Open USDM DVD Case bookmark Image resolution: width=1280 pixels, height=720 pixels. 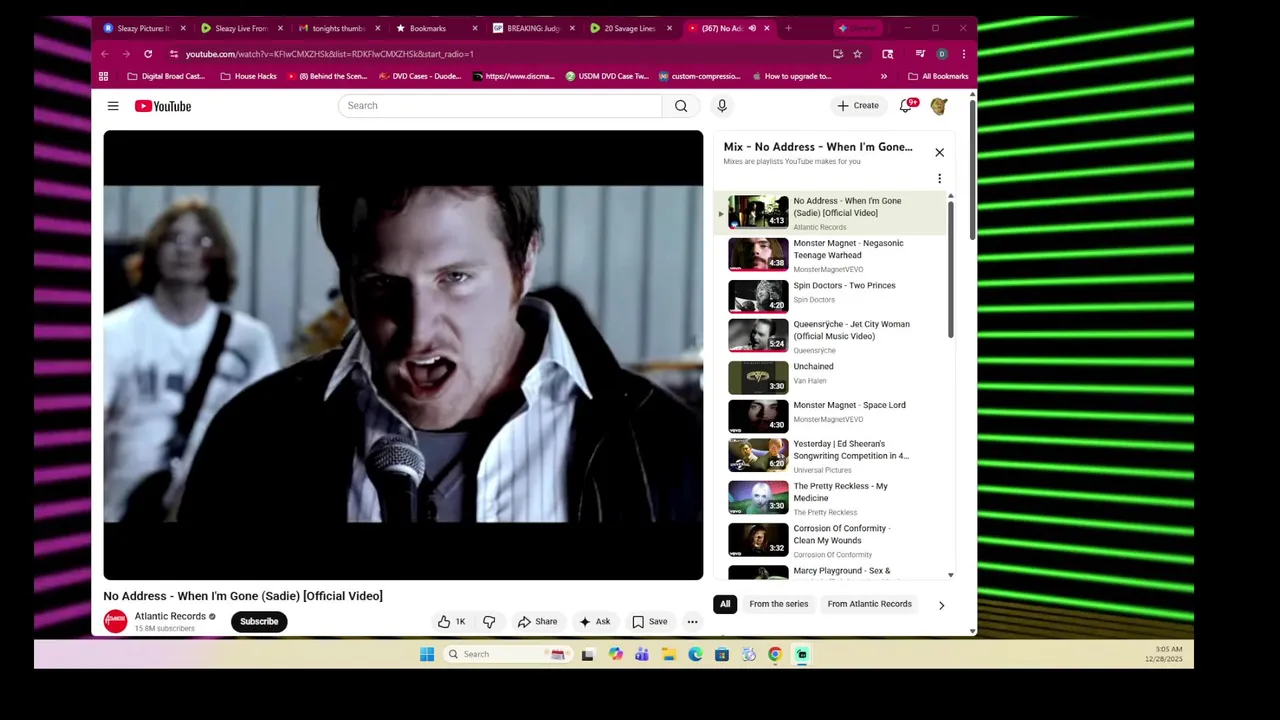pyautogui.click(x=607, y=76)
